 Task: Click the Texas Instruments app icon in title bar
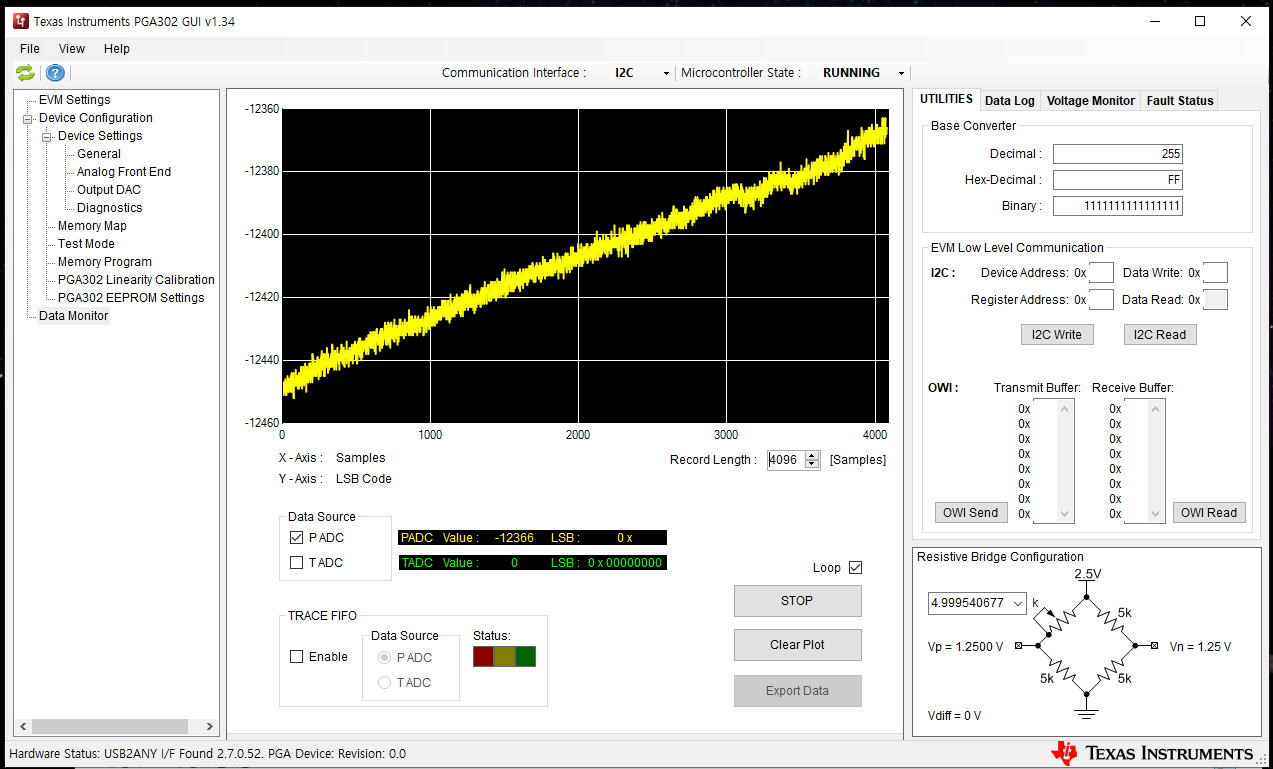(20, 21)
